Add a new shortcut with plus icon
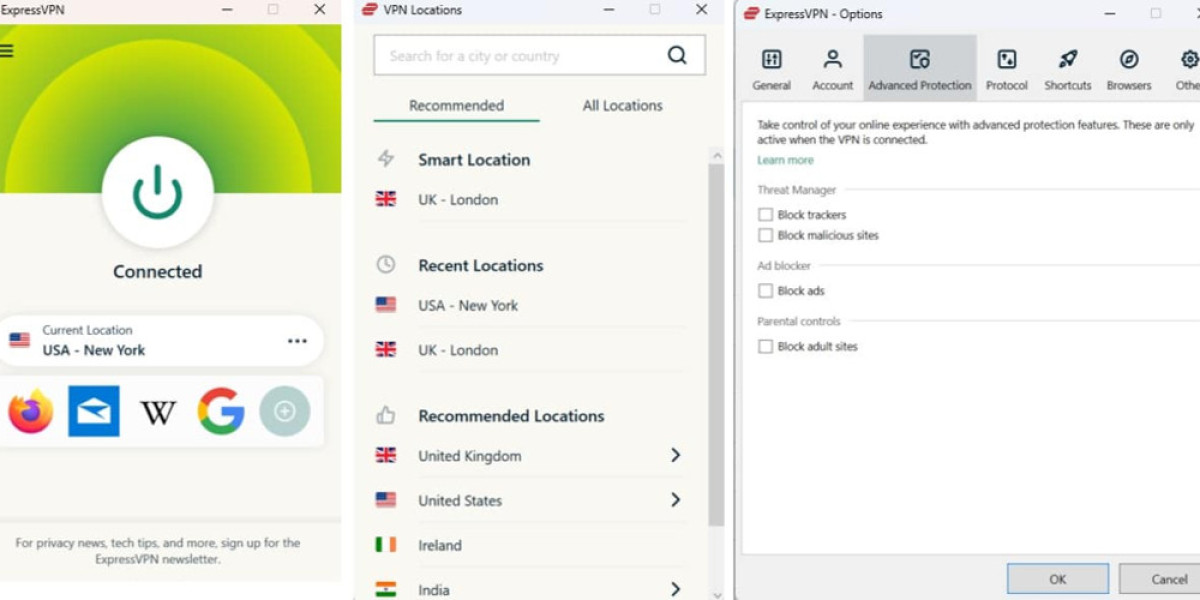Screen dimensions: 1200x600 point(285,411)
